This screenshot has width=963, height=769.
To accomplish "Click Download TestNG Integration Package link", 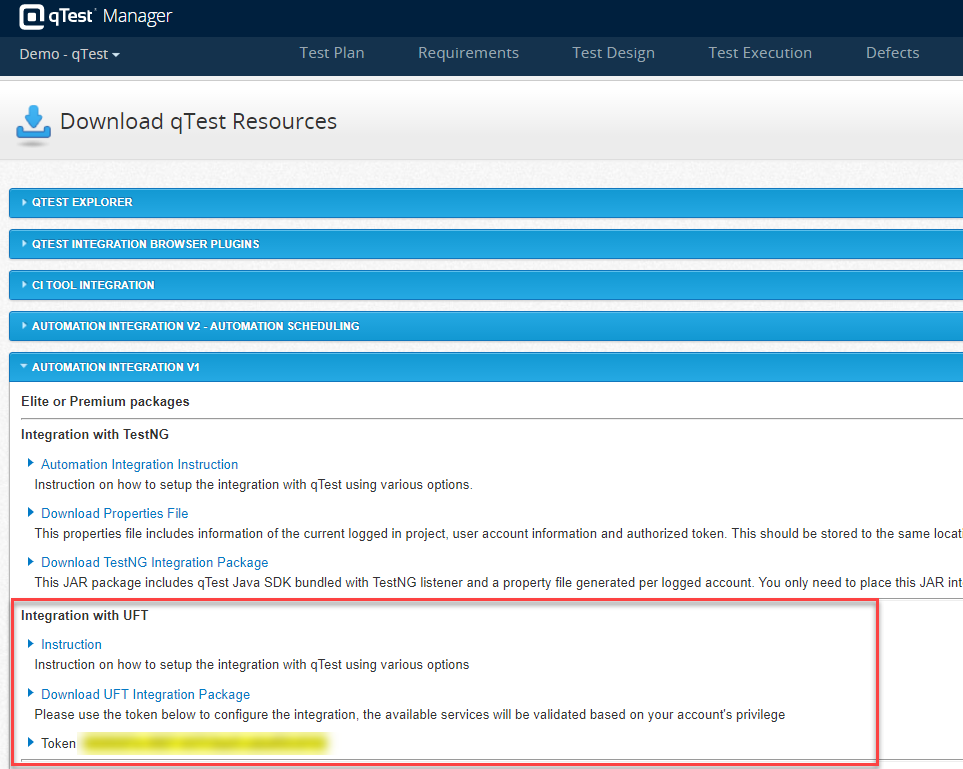I will click(x=154, y=562).
